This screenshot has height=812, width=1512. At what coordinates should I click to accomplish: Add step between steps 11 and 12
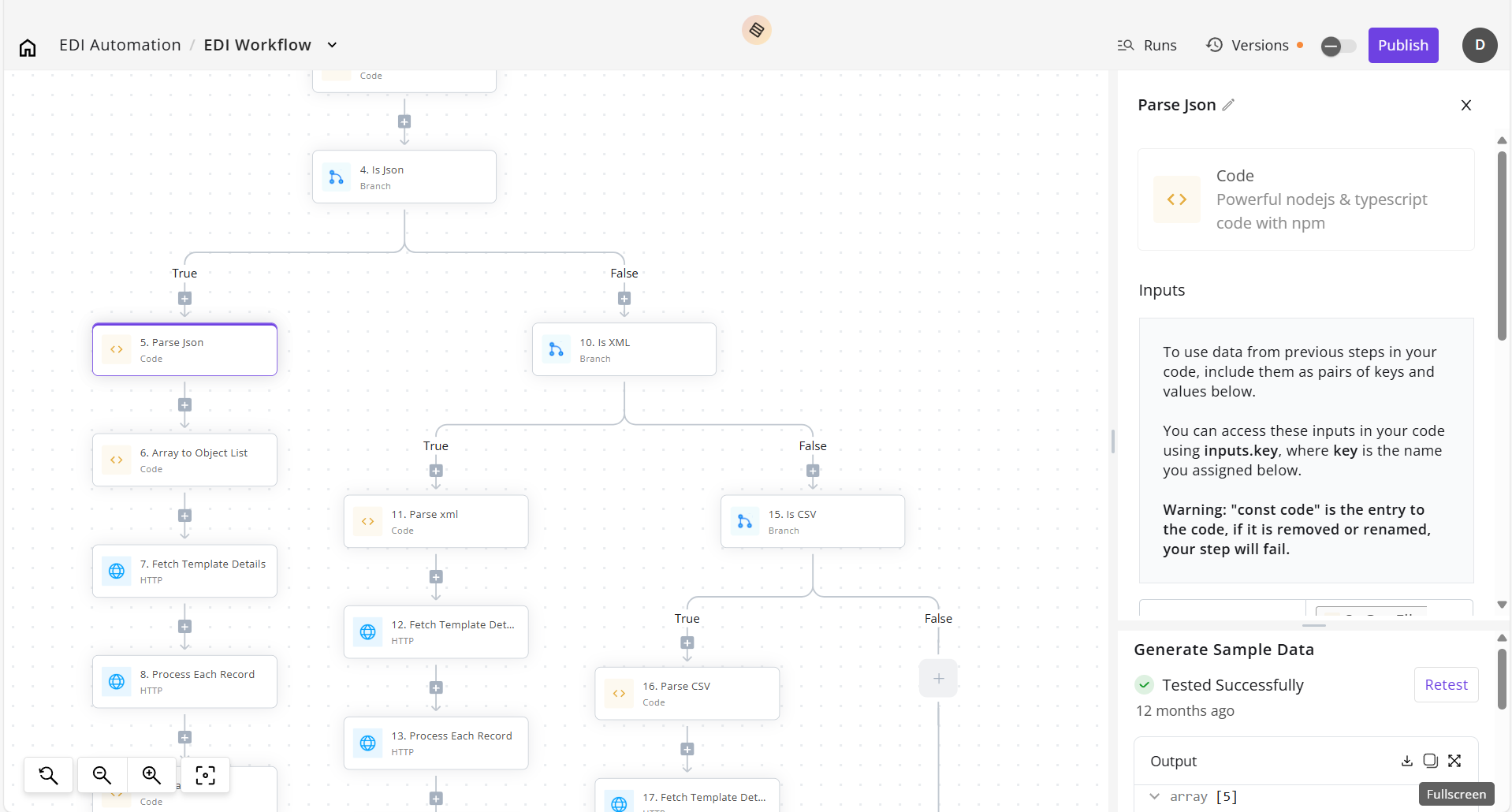[436, 577]
